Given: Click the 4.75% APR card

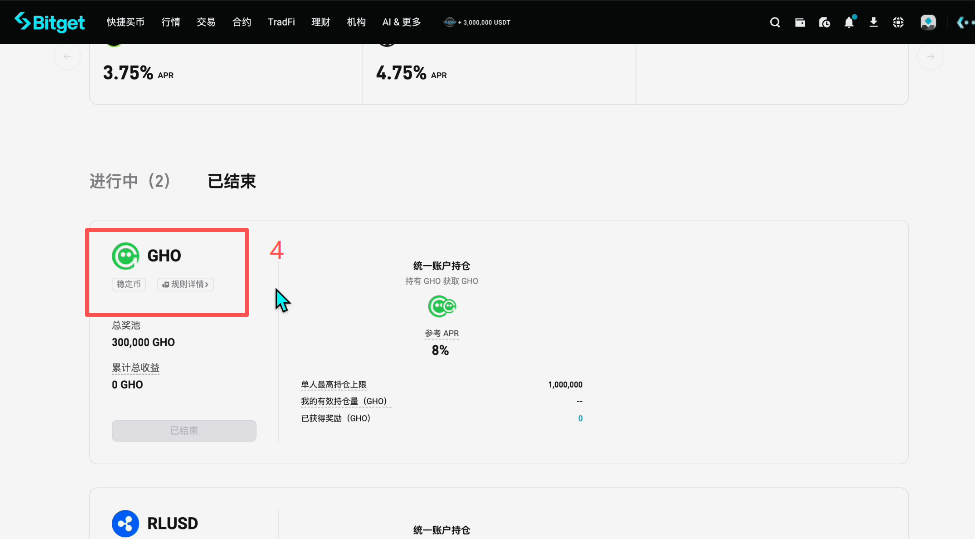Looking at the screenshot, I should [x=499, y=73].
